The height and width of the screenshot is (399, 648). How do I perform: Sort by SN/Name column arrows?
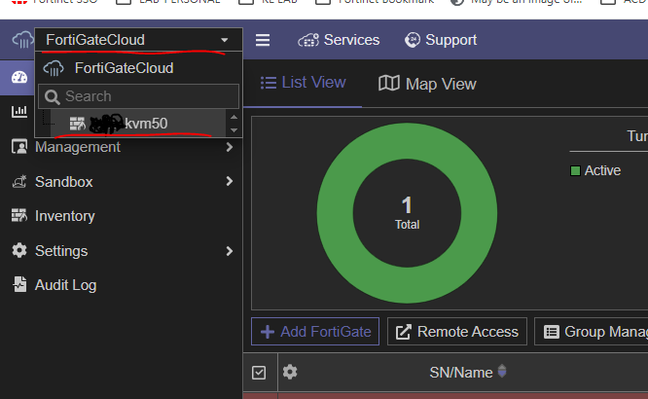tap(502, 371)
